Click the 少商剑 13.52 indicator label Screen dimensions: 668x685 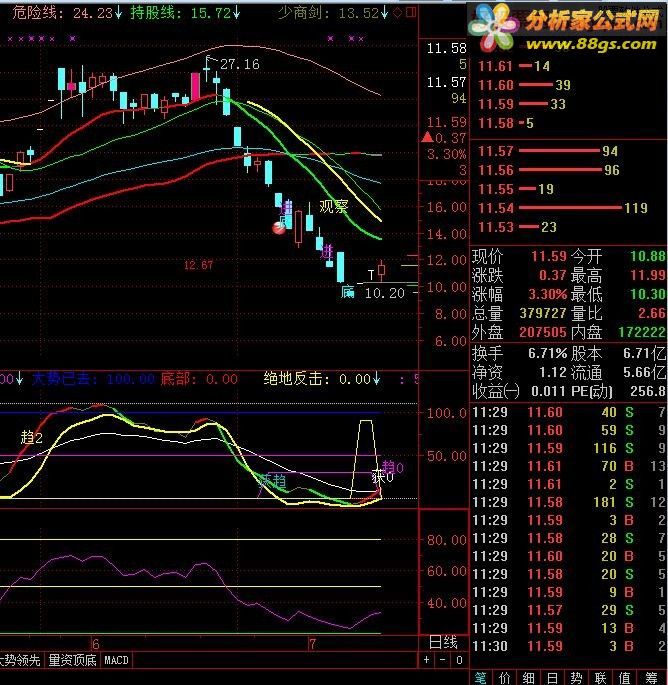click(x=333, y=13)
